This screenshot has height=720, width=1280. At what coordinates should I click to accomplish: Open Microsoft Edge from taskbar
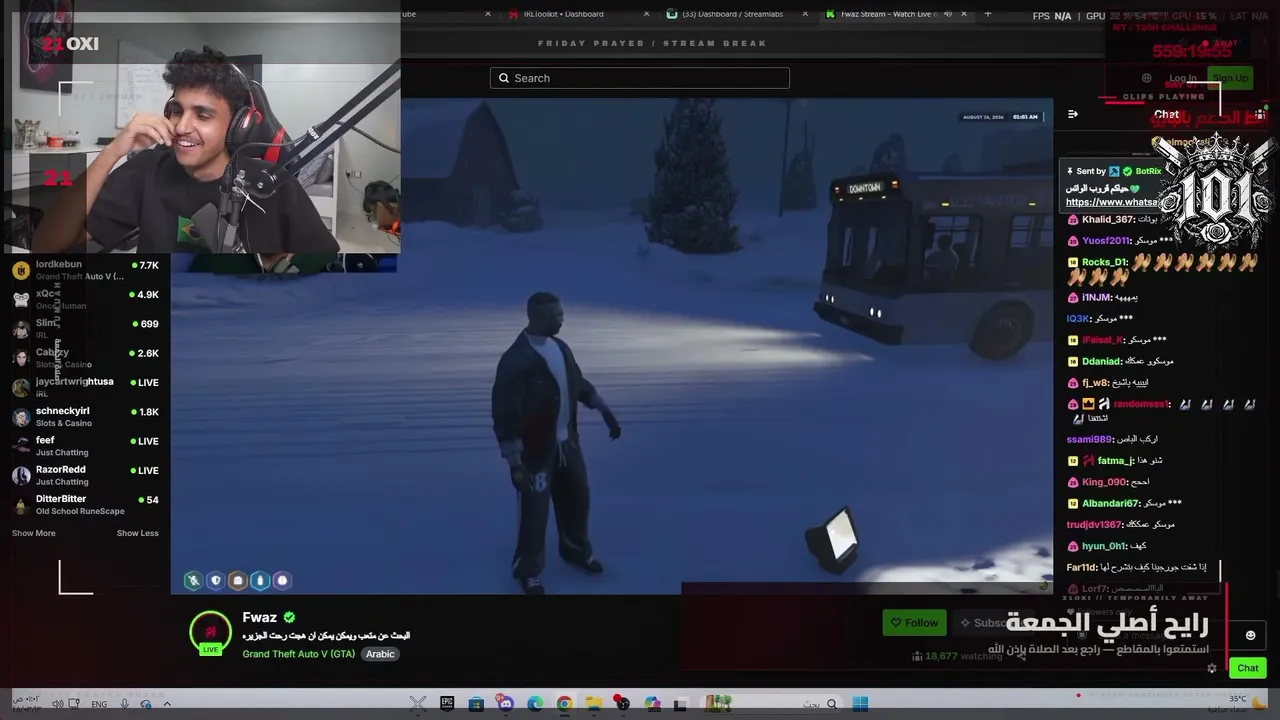(x=535, y=704)
